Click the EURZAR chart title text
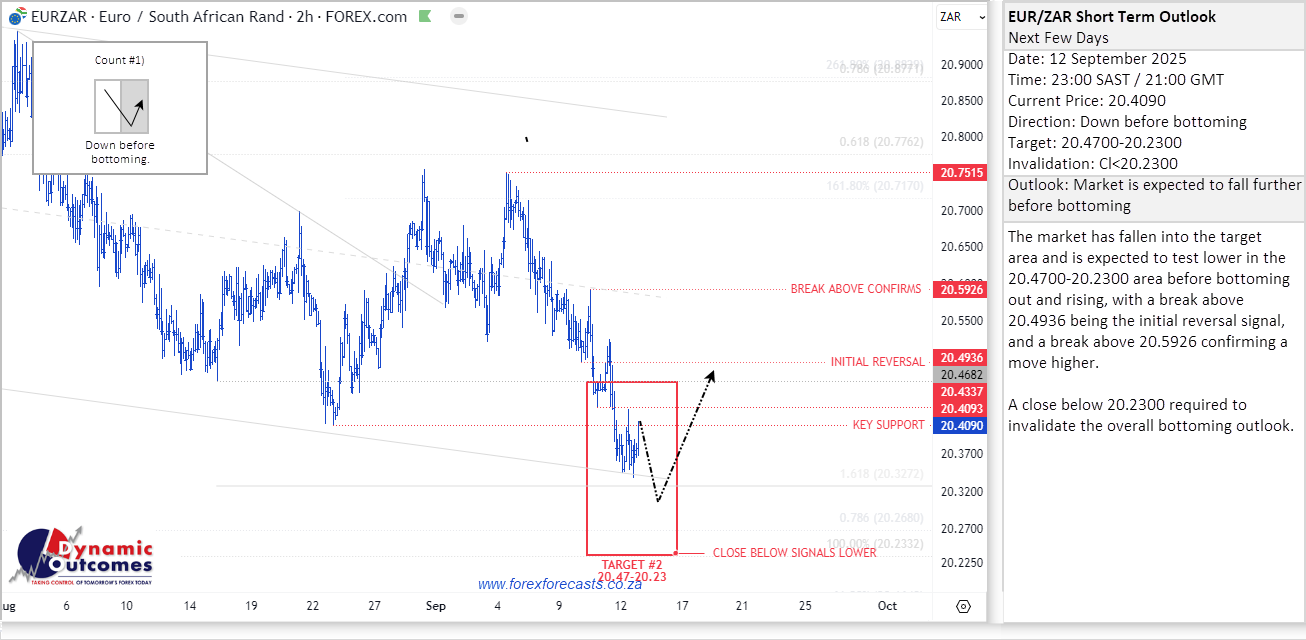 (219, 17)
